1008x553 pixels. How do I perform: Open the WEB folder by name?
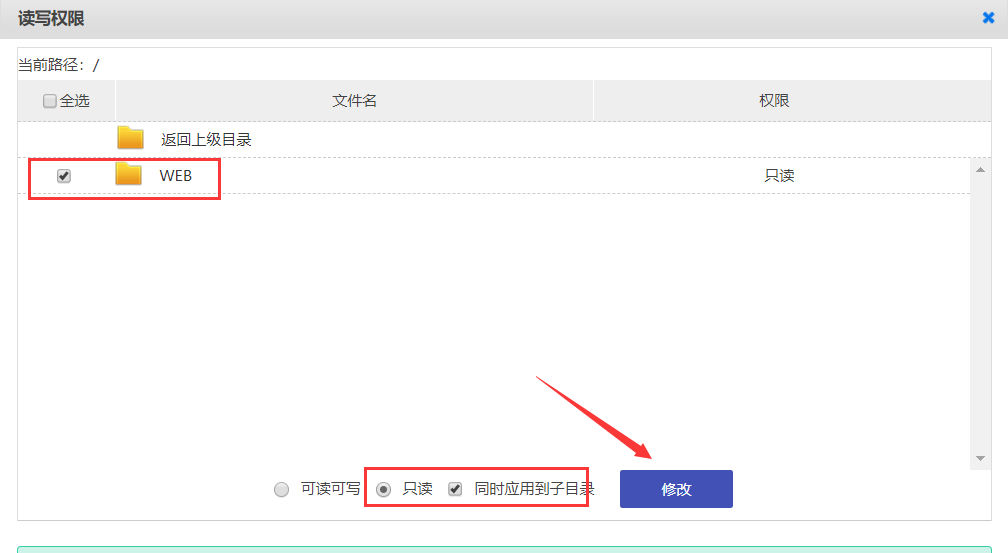coord(175,176)
